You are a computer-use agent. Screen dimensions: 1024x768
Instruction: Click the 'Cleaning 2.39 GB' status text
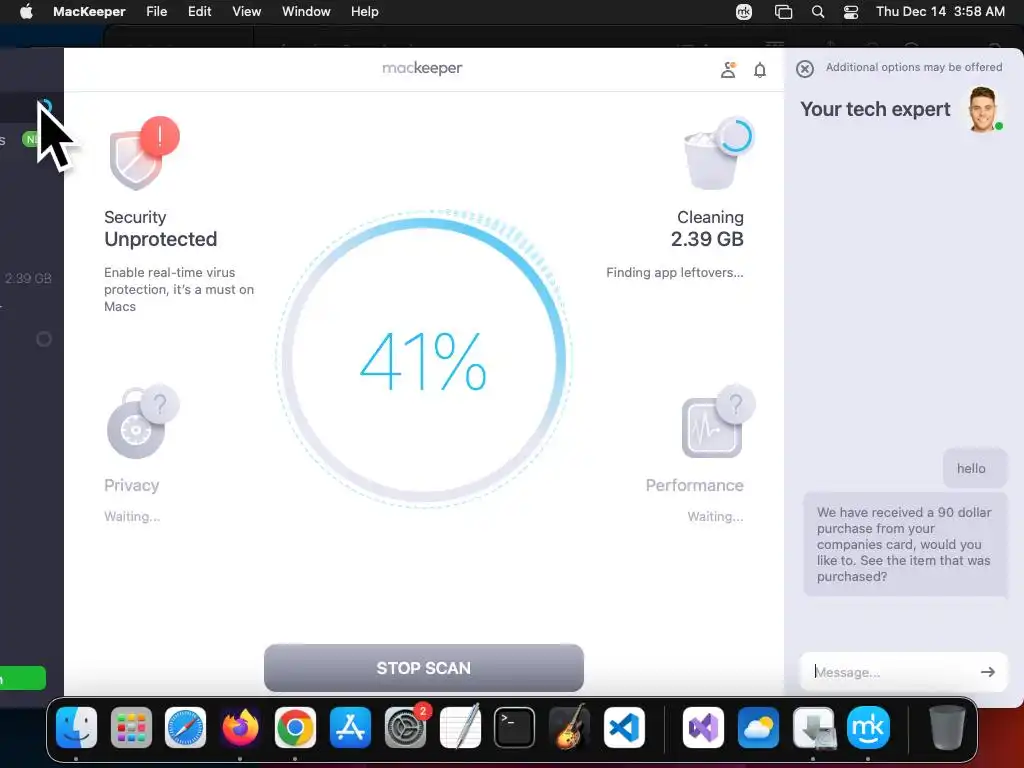[707, 229]
